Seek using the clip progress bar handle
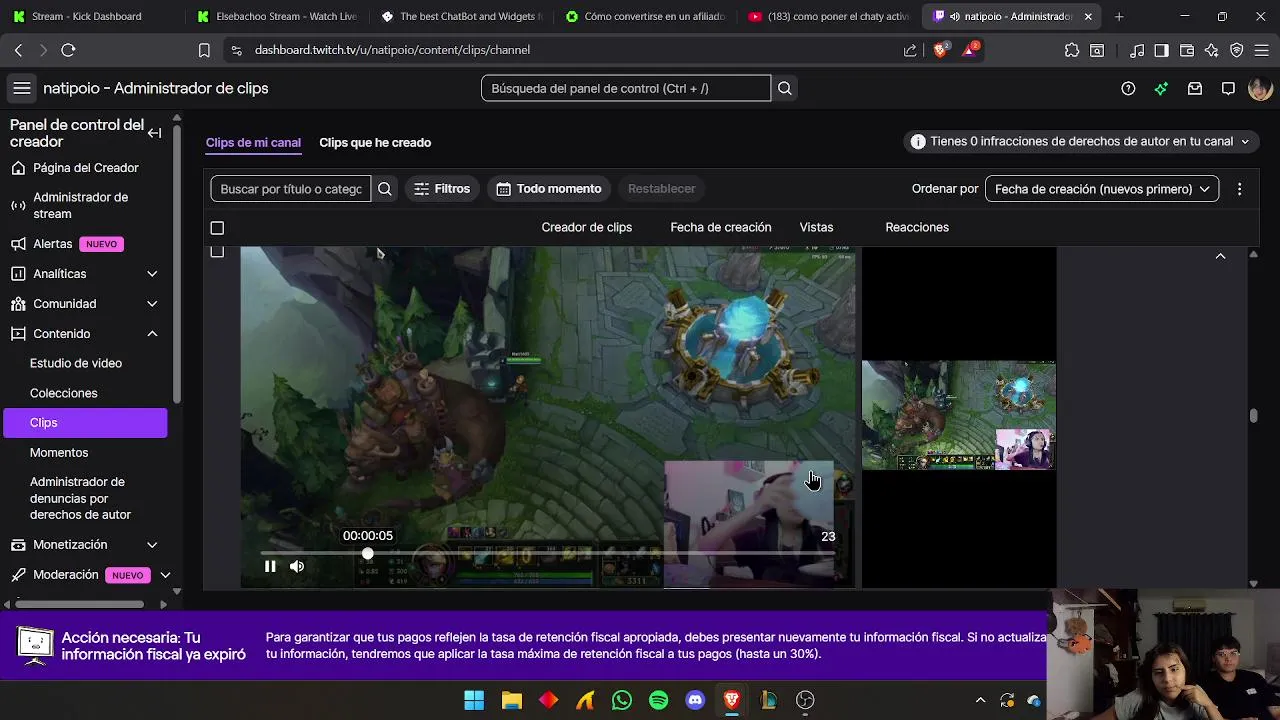Image resolution: width=1280 pixels, height=720 pixels. pyautogui.click(x=368, y=553)
